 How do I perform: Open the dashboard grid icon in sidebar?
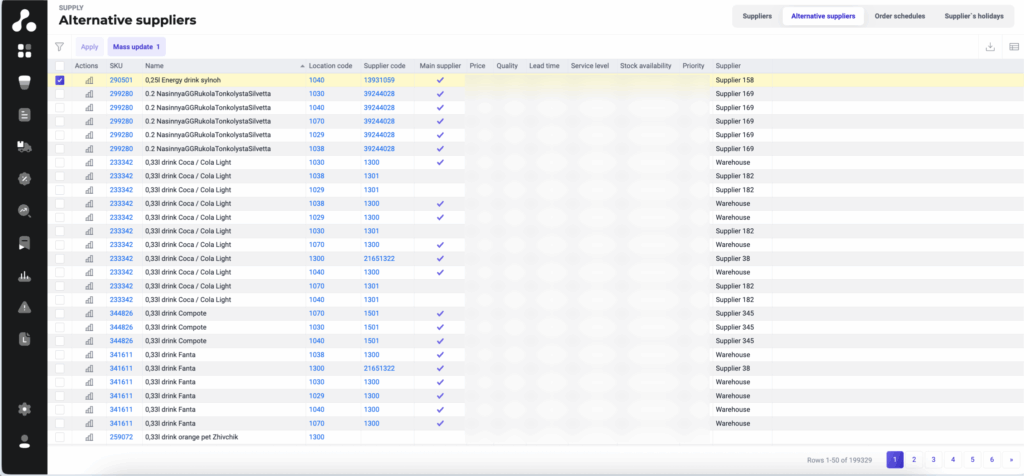coord(24,50)
